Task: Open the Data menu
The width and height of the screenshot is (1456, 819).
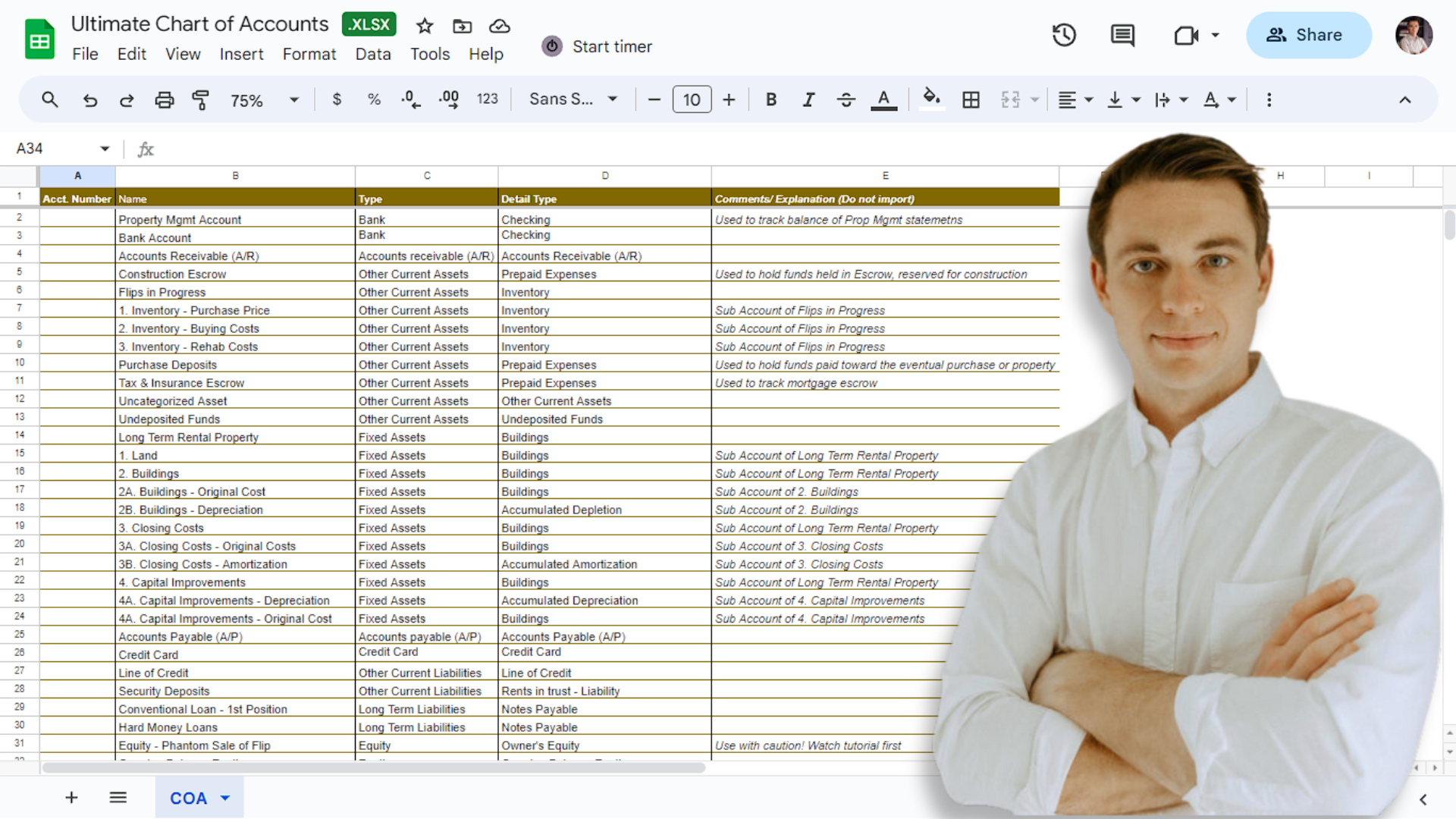Action: (373, 54)
